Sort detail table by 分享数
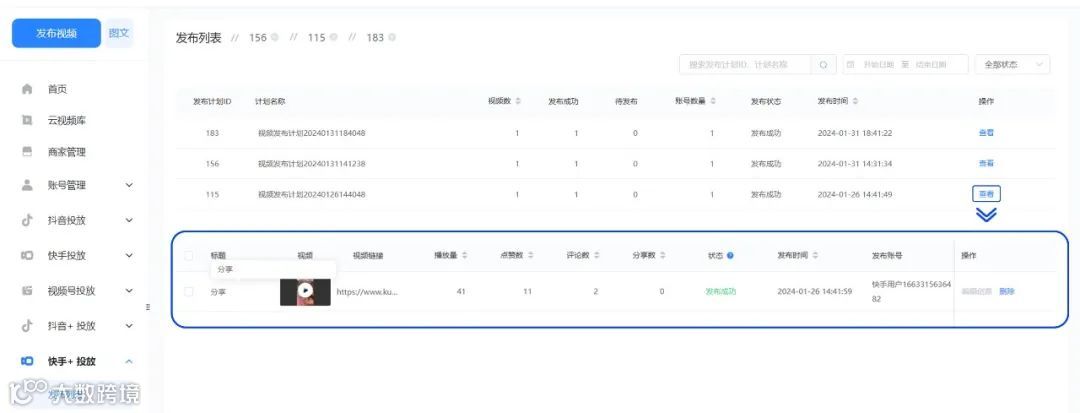Image resolution: width=1080 pixels, height=413 pixels. tap(663, 255)
